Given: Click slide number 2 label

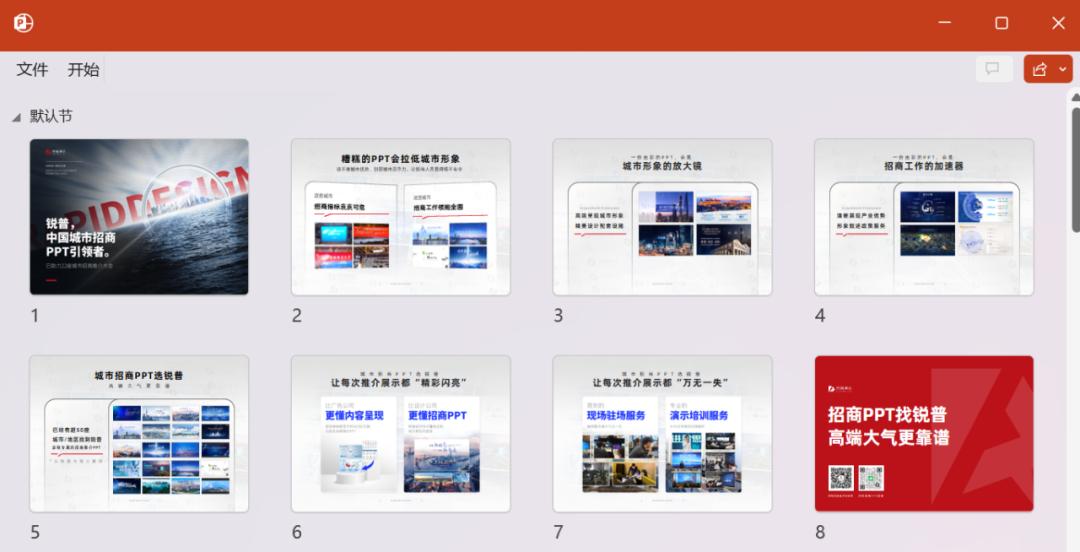Looking at the screenshot, I should [297, 316].
